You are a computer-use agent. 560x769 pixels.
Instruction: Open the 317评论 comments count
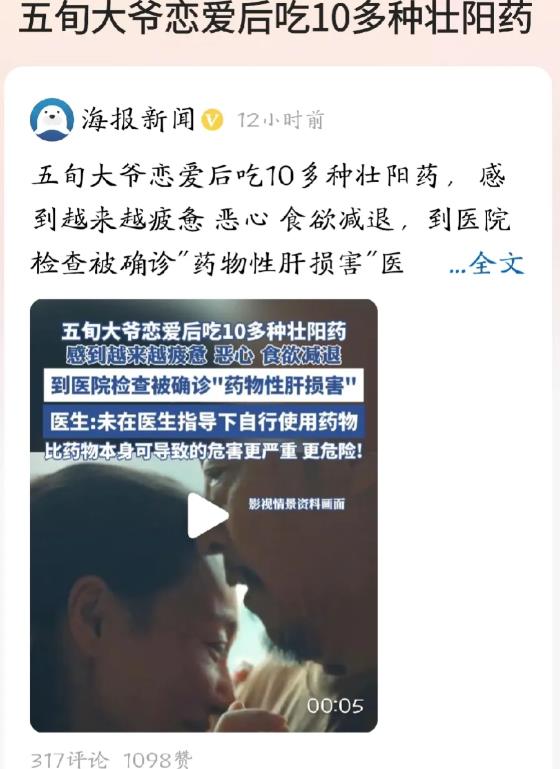[69, 759]
